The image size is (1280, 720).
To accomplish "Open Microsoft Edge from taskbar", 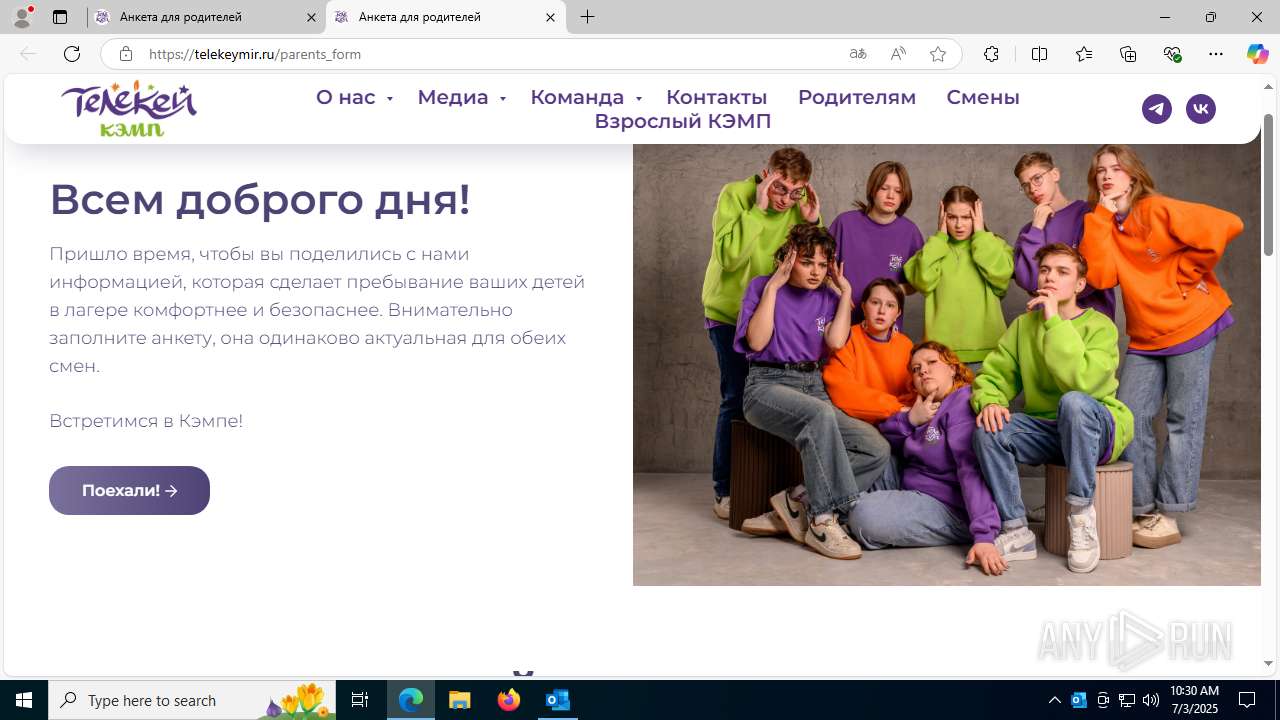I will point(411,700).
